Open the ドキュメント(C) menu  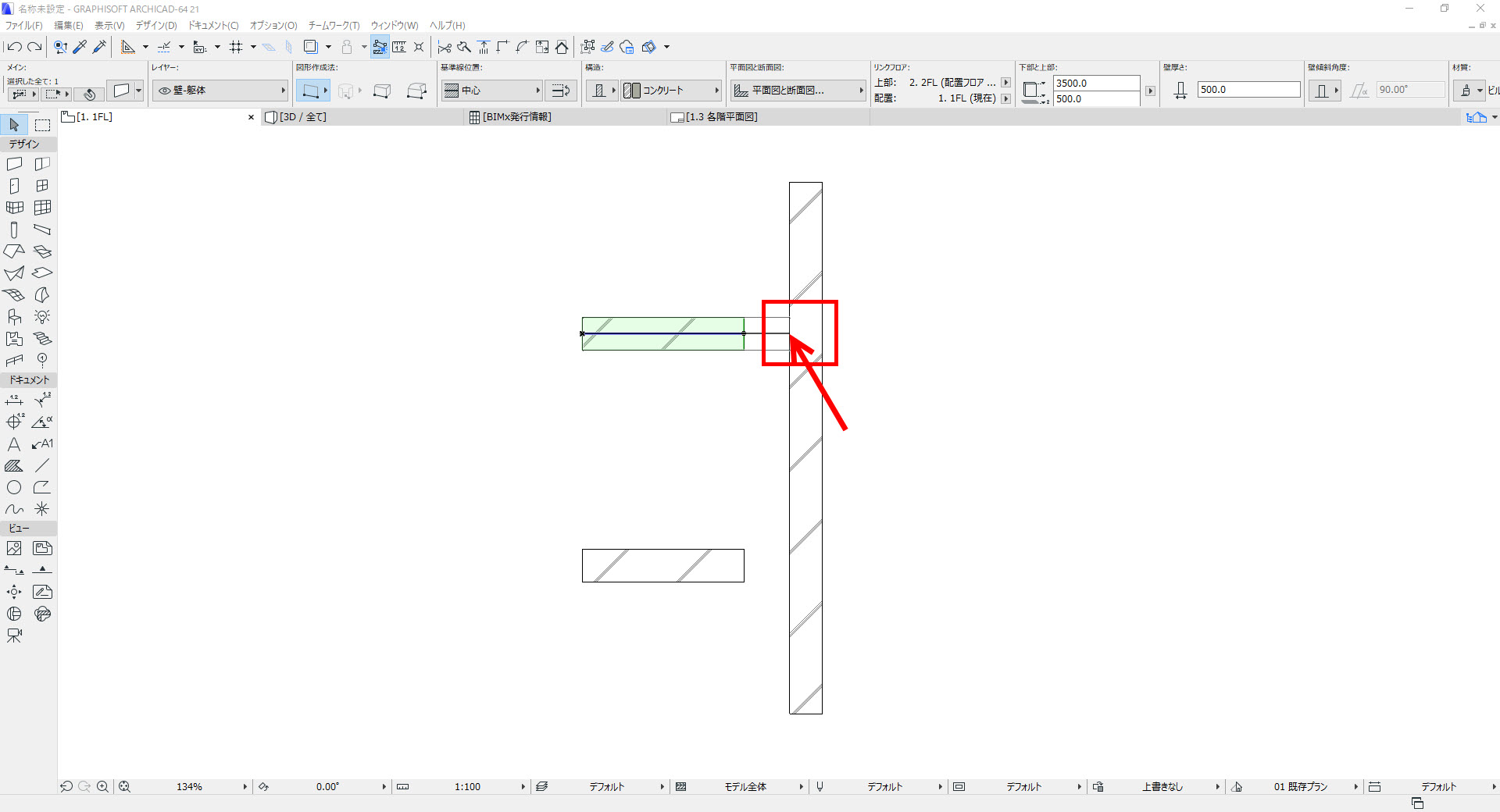pos(213,26)
